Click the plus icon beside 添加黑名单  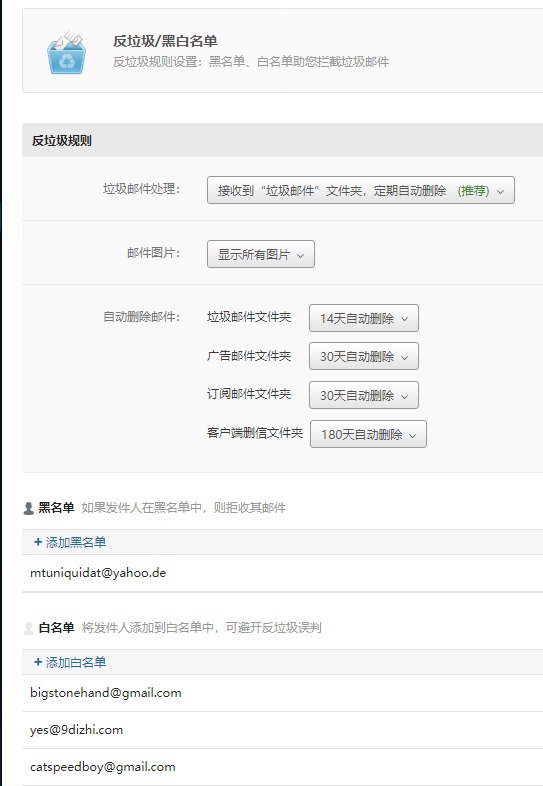coord(38,542)
